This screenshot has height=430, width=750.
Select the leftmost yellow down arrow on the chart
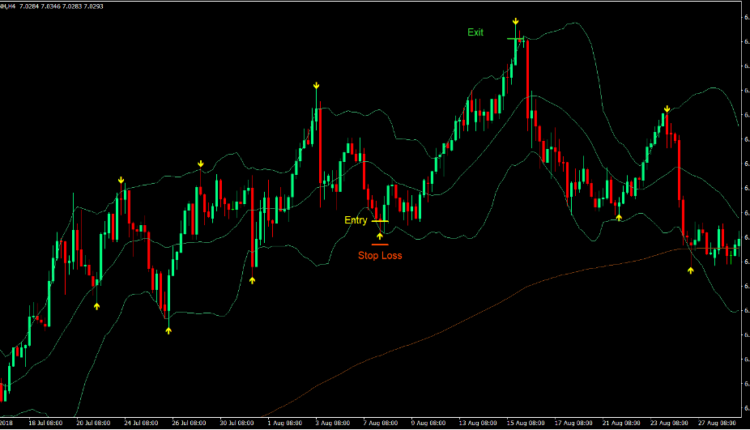121,180
